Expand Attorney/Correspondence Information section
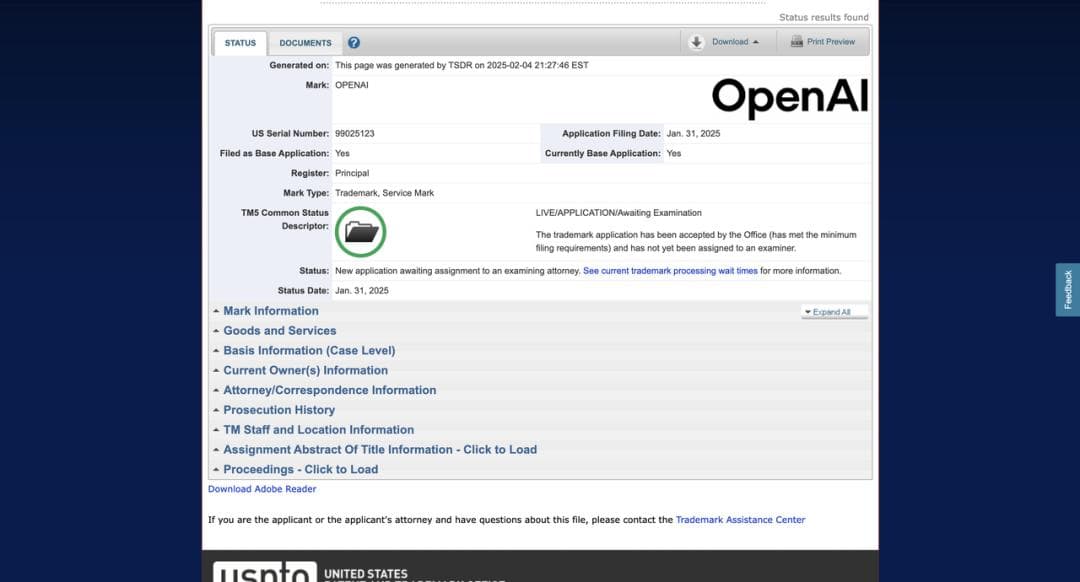 329,390
